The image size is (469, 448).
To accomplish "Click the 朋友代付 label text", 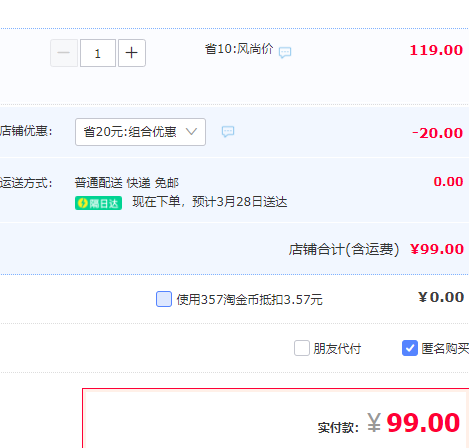I will pos(337,349).
